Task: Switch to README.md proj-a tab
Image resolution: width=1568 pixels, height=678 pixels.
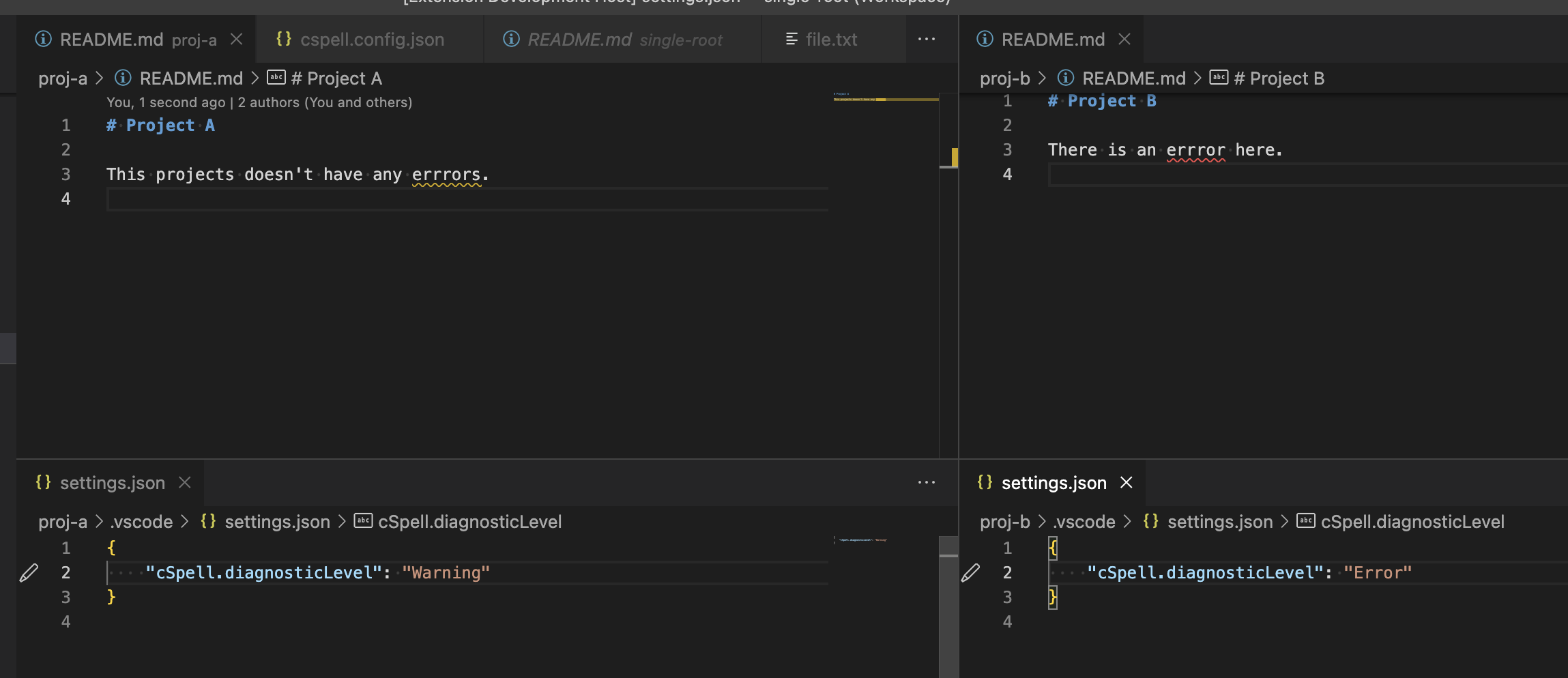Action: (136, 40)
